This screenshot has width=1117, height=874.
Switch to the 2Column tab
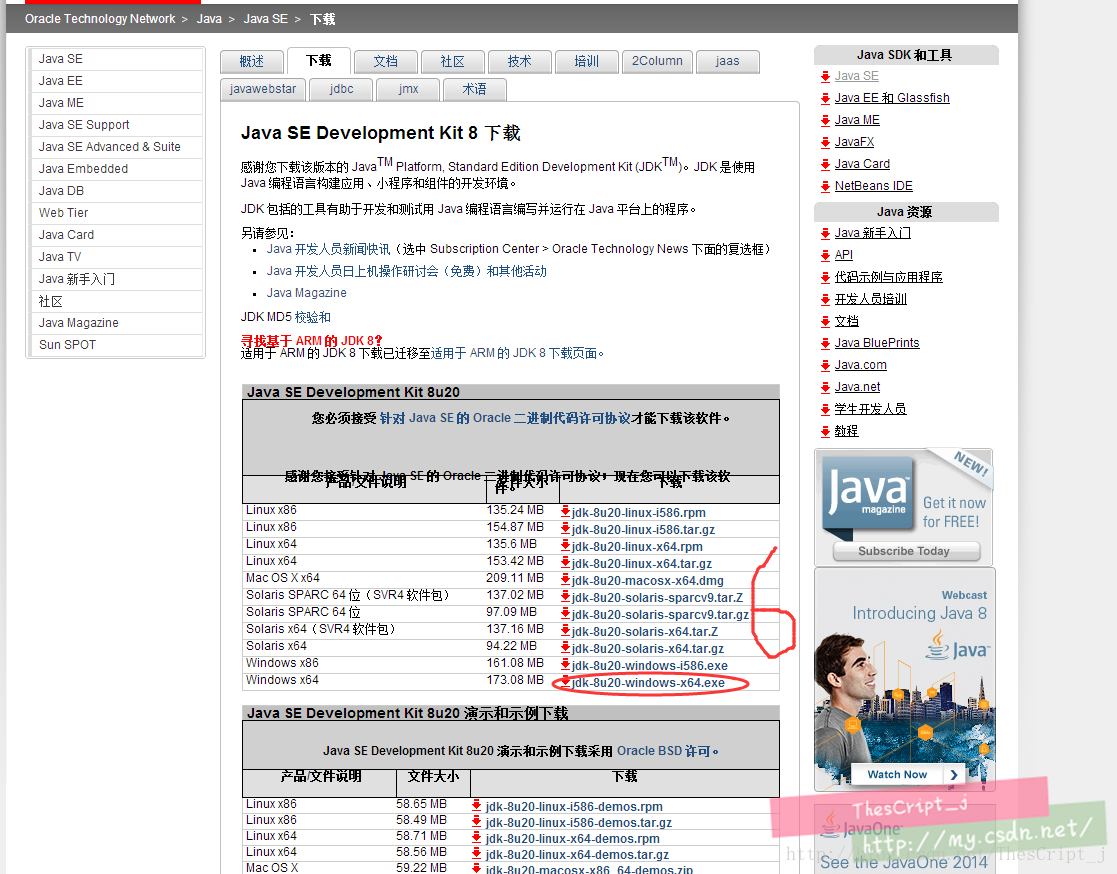pyautogui.click(x=657, y=61)
